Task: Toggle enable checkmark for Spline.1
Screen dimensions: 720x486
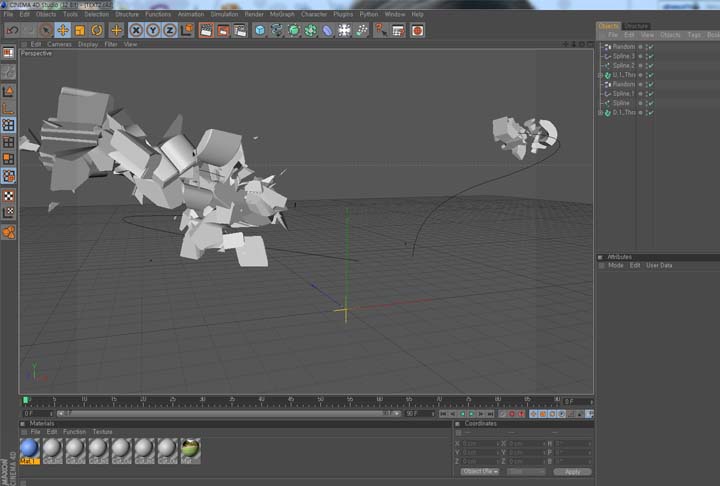Action: click(651, 94)
